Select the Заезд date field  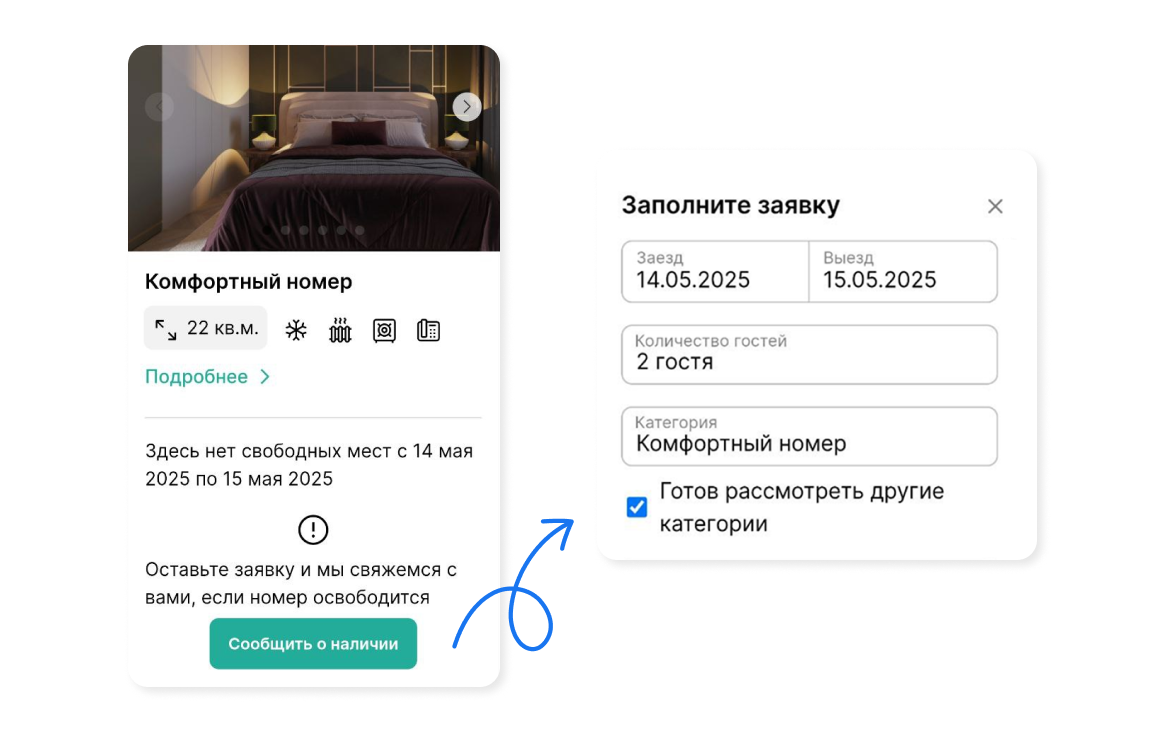[715, 271]
